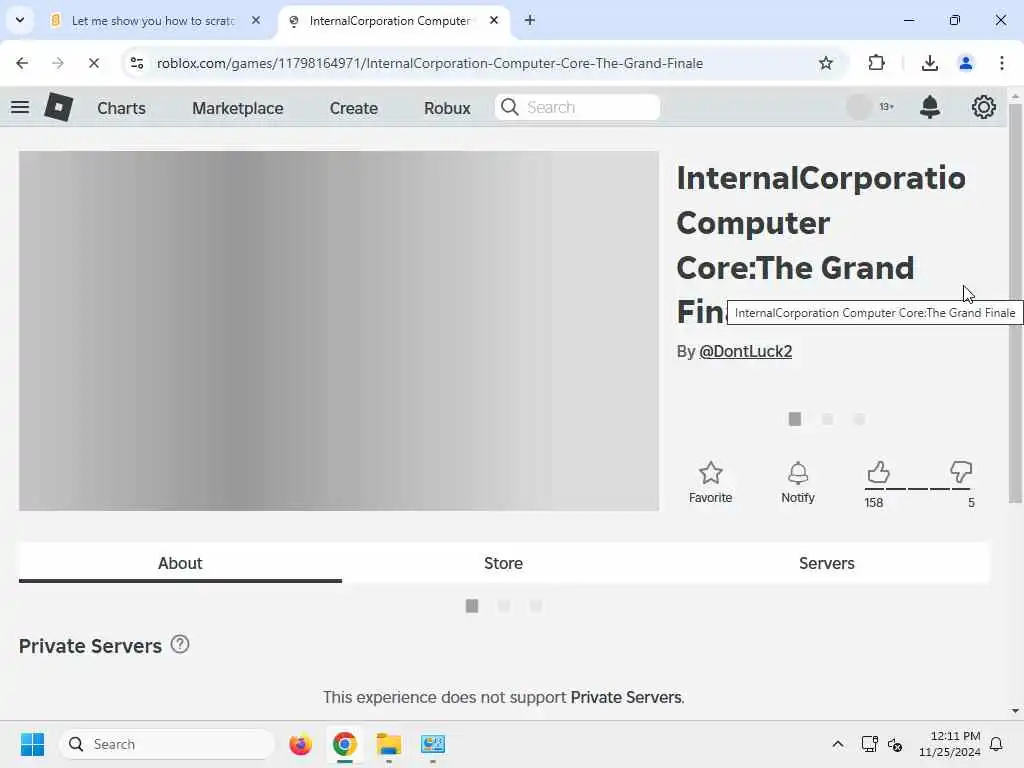This screenshot has width=1024, height=768.
Task: Go forward in the browser
Action: tap(57, 63)
